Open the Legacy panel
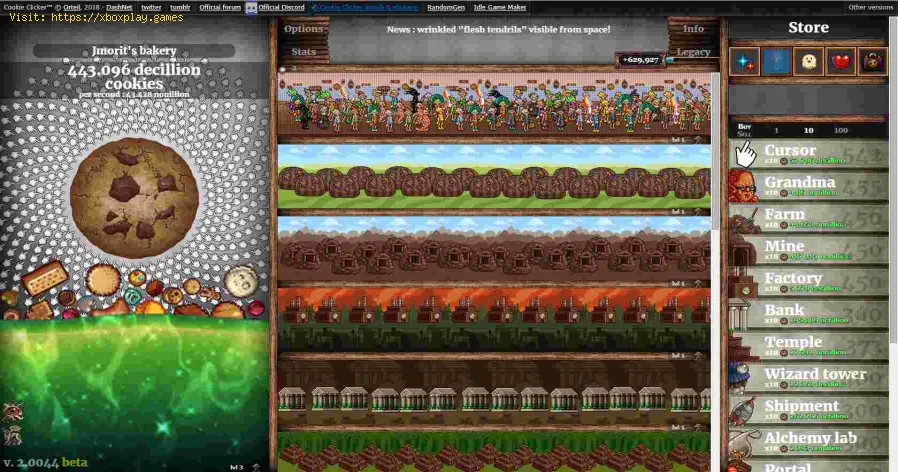Viewport: 898px width, 472px height. (693, 52)
